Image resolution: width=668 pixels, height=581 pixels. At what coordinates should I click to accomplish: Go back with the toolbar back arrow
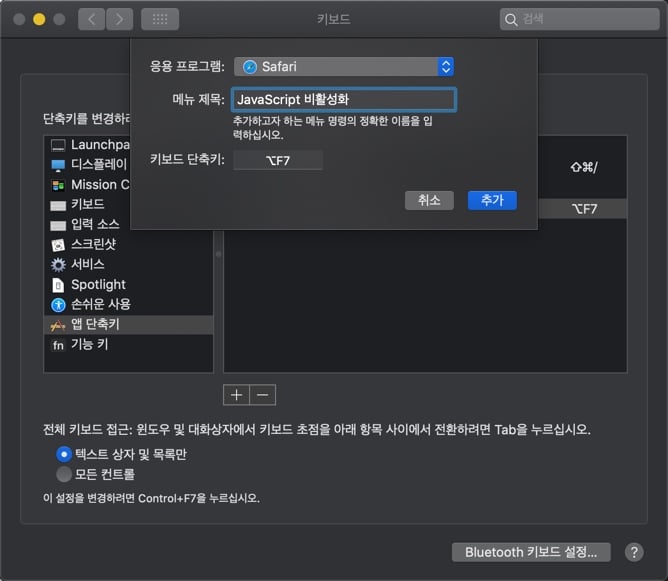click(x=92, y=19)
